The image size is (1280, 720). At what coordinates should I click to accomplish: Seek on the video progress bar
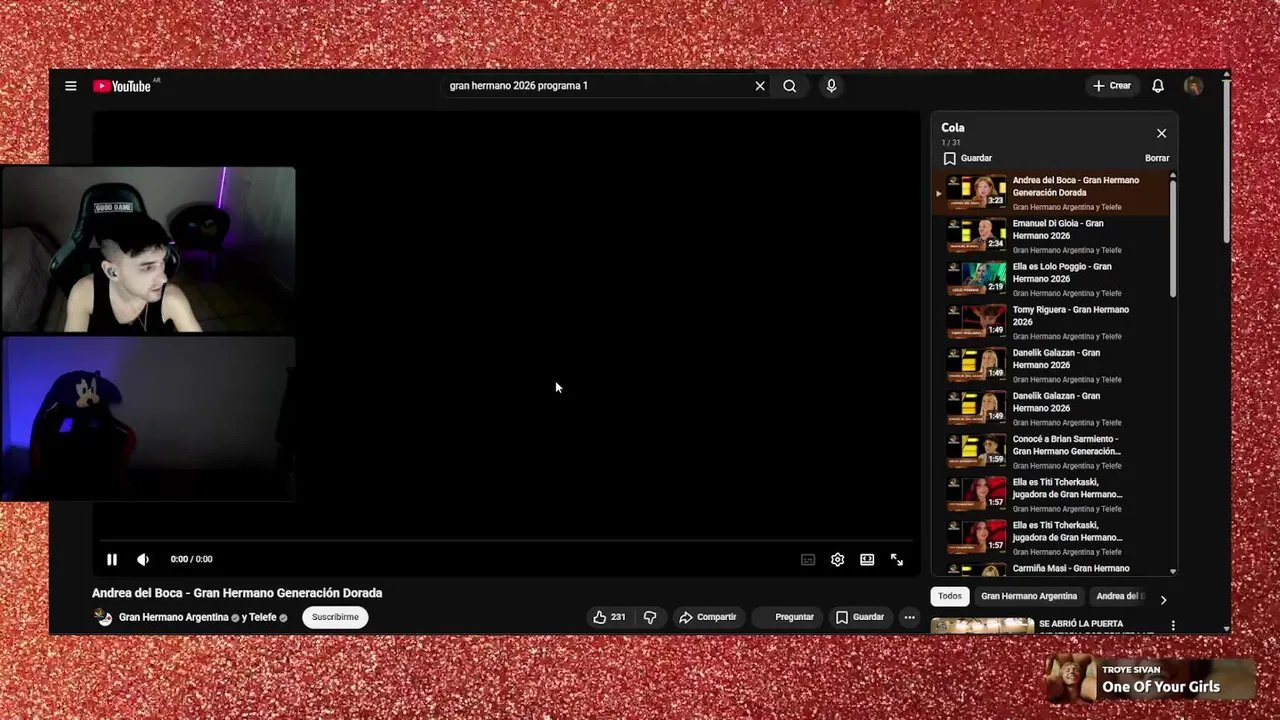pyautogui.click(x=506, y=541)
